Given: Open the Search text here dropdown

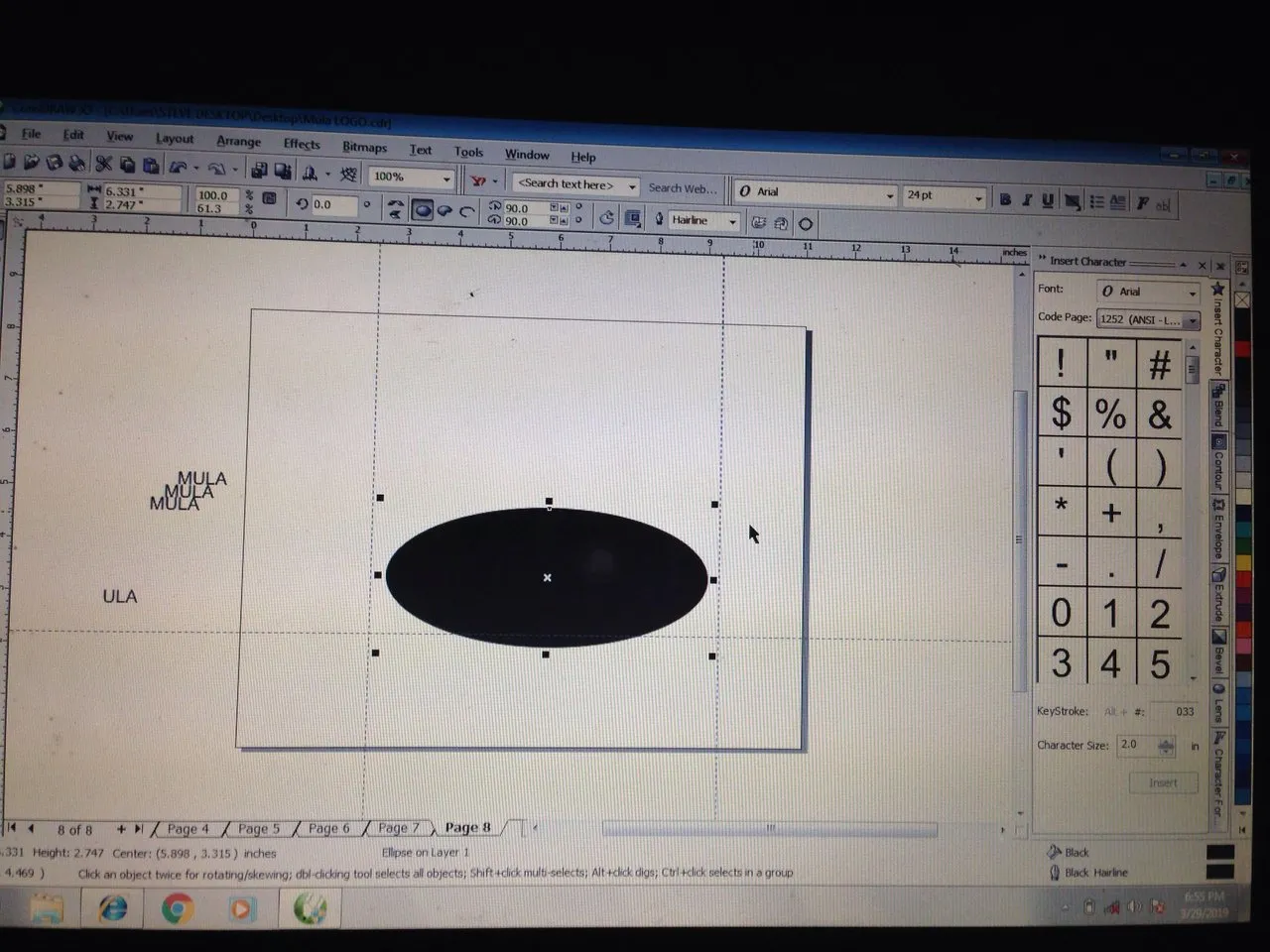Looking at the screenshot, I should [x=631, y=186].
